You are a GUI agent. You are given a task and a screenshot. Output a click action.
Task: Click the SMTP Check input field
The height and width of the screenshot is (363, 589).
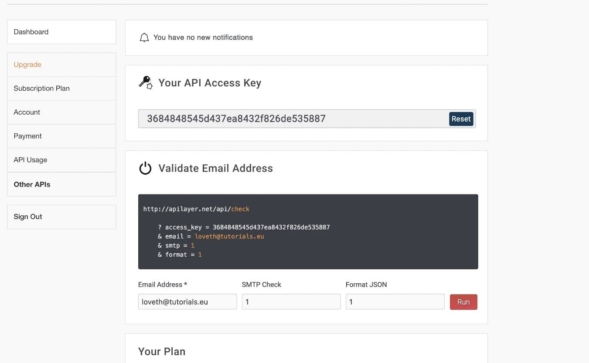(291, 302)
